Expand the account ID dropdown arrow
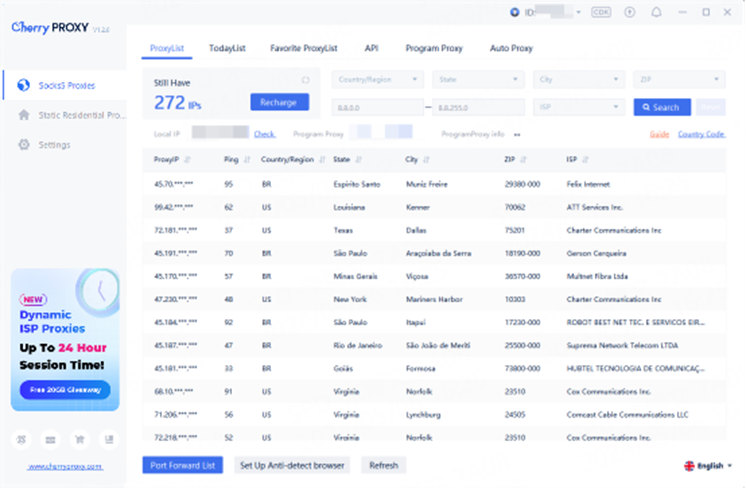This screenshot has height=488, width=746. pyautogui.click(x=579, y=12)
